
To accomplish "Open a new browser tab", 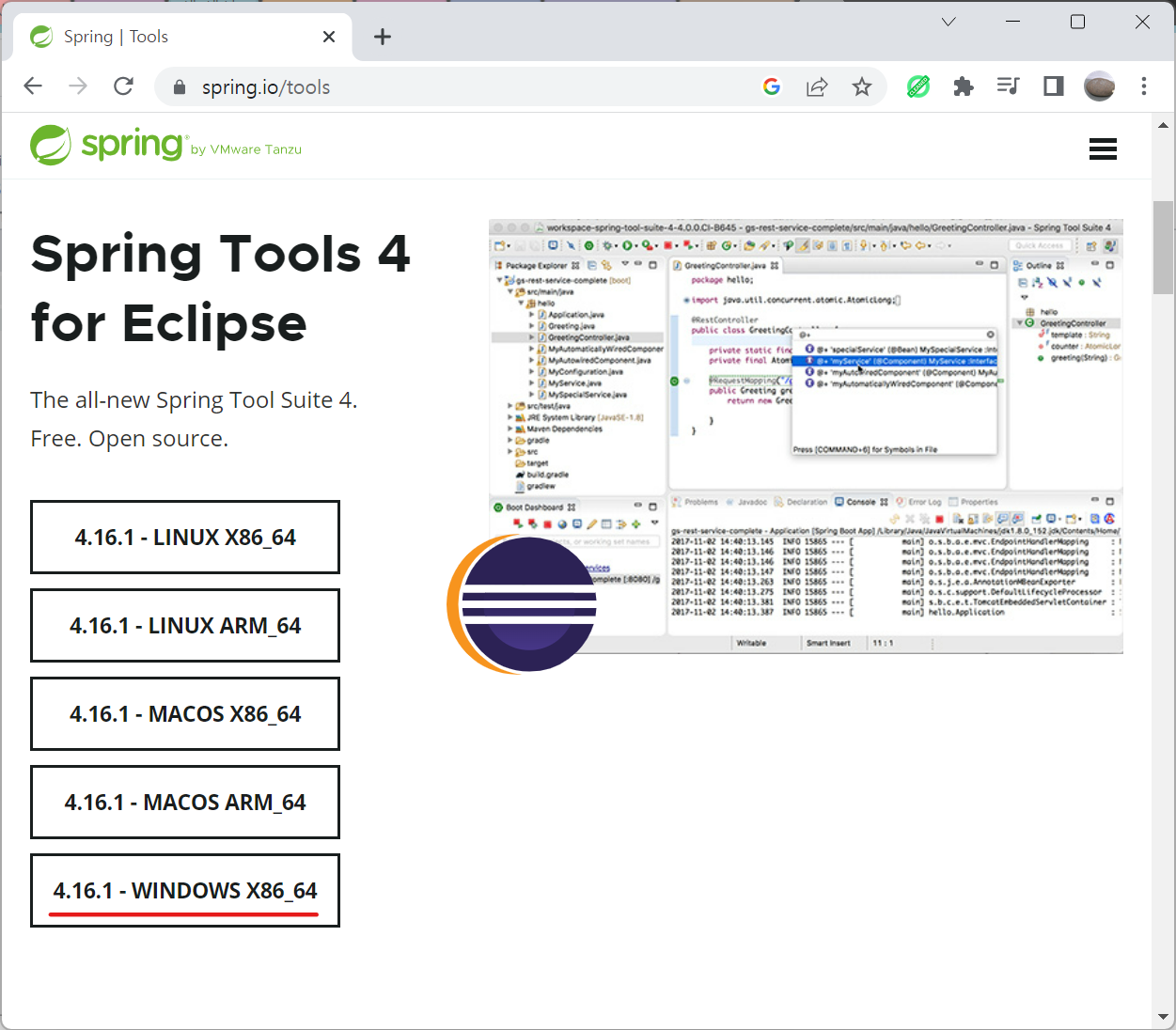I will [x=383, y=37].
